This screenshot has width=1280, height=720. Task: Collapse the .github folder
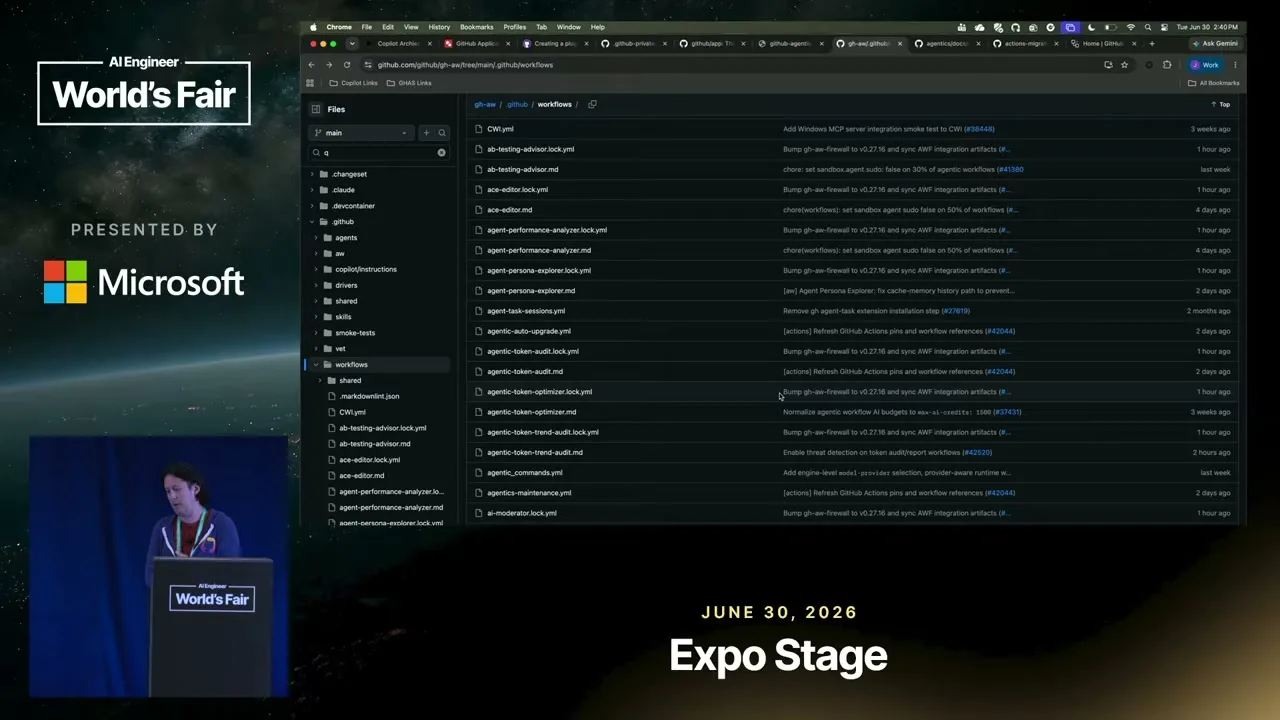[312, 222]
